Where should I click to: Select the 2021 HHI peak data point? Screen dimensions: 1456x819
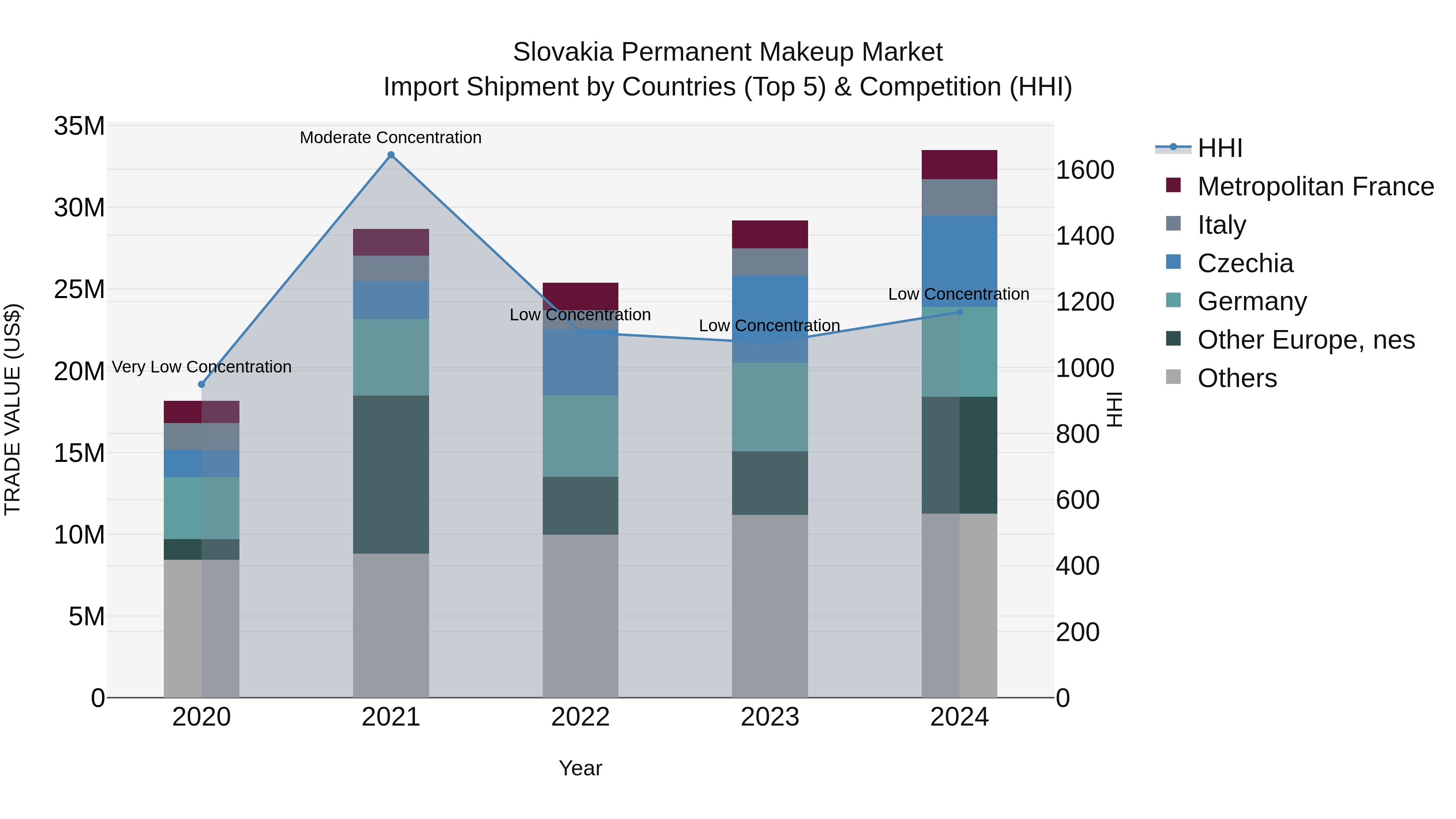[391, 155]
